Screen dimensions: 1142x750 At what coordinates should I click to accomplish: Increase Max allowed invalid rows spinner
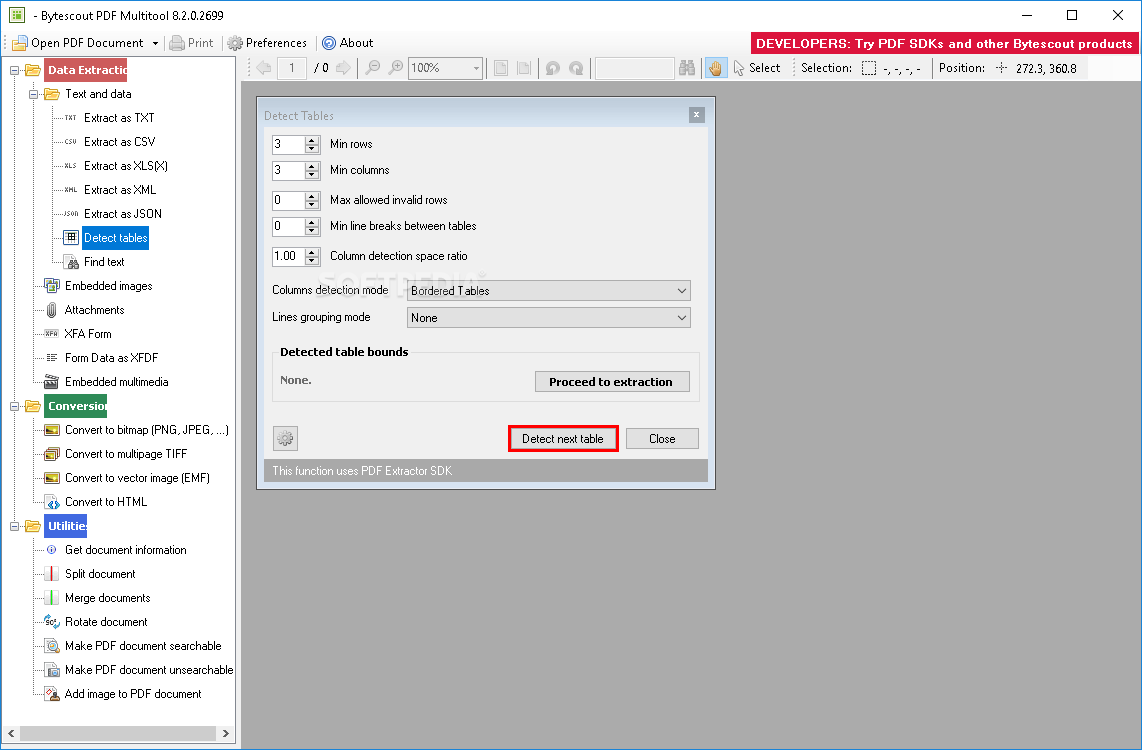click(x=312, y=197)
